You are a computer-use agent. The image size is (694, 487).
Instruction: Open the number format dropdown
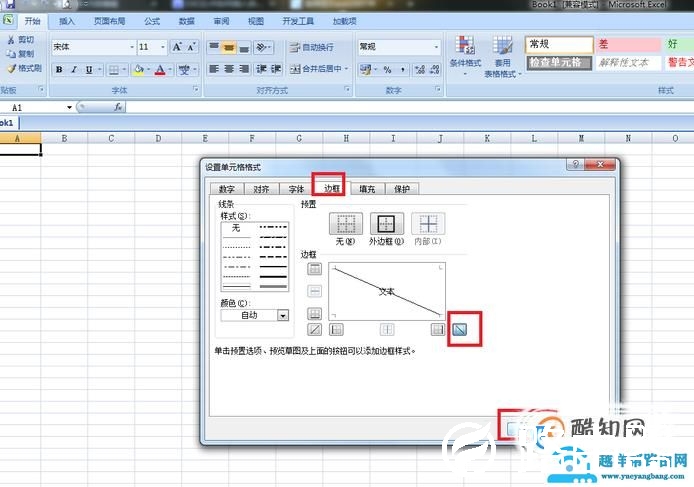point(436,47)
